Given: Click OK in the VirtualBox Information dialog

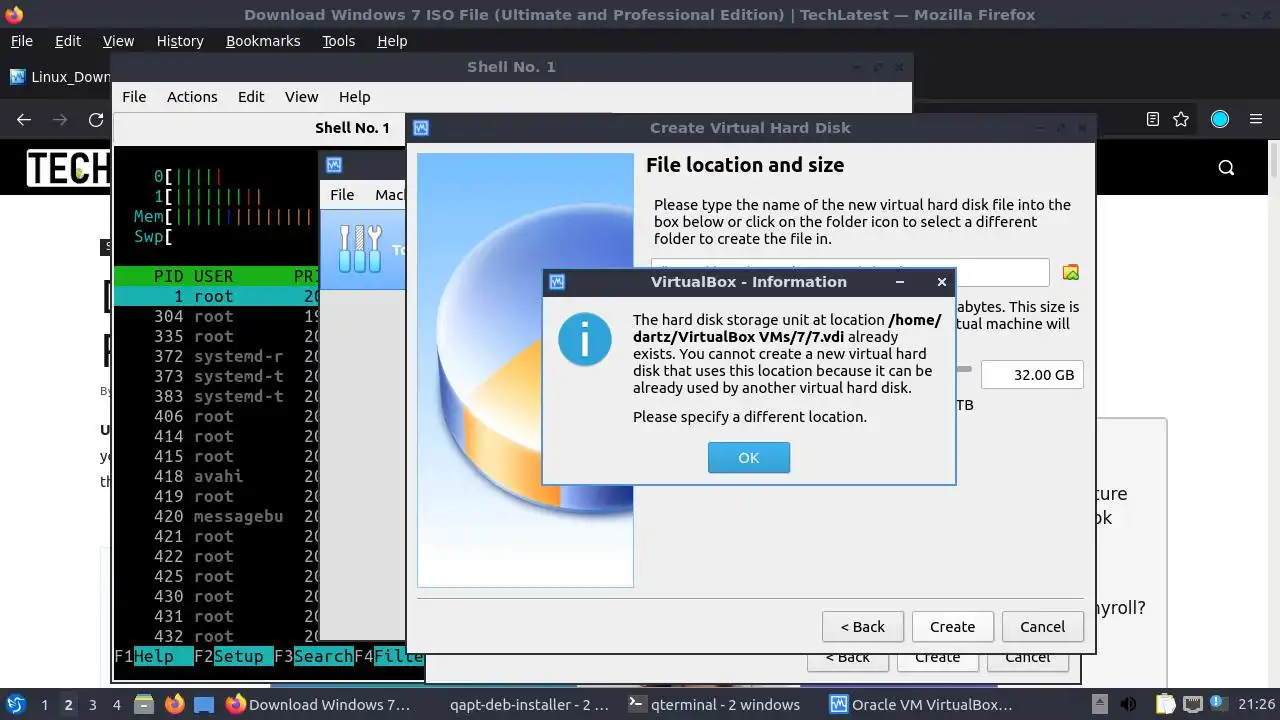Looking at the screenshot, I should pyautogui.click(x=748, y=457).
